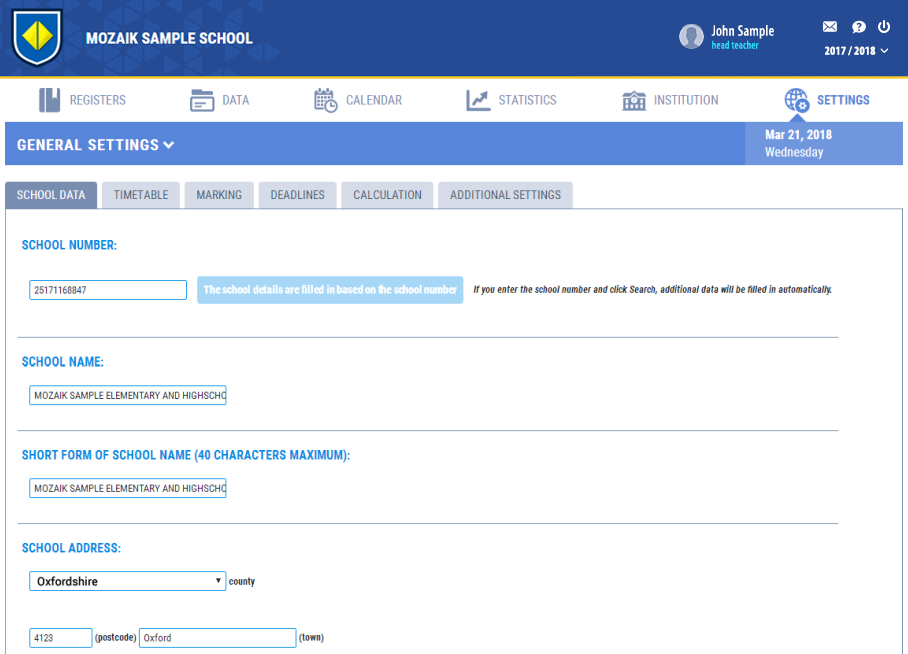Select the Additional Settings tab
This screenshot has height=654, width=908.
[505, 195]
